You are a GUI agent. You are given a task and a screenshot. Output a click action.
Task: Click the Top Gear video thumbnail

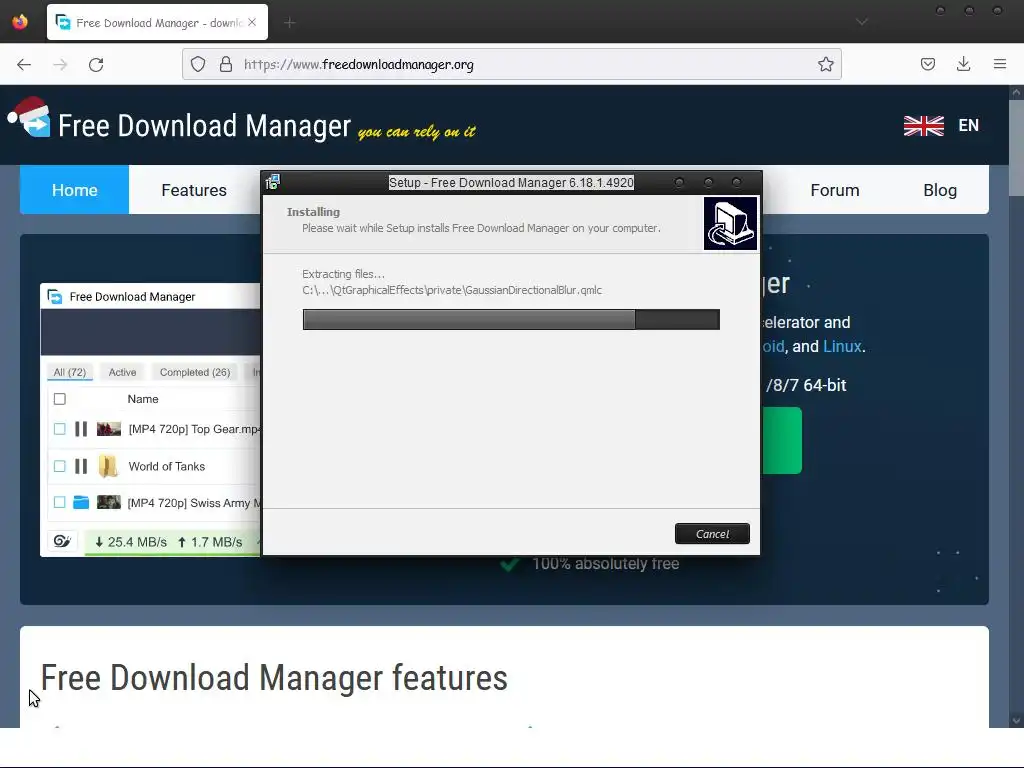pyautogui.click(x=108, y=429)
